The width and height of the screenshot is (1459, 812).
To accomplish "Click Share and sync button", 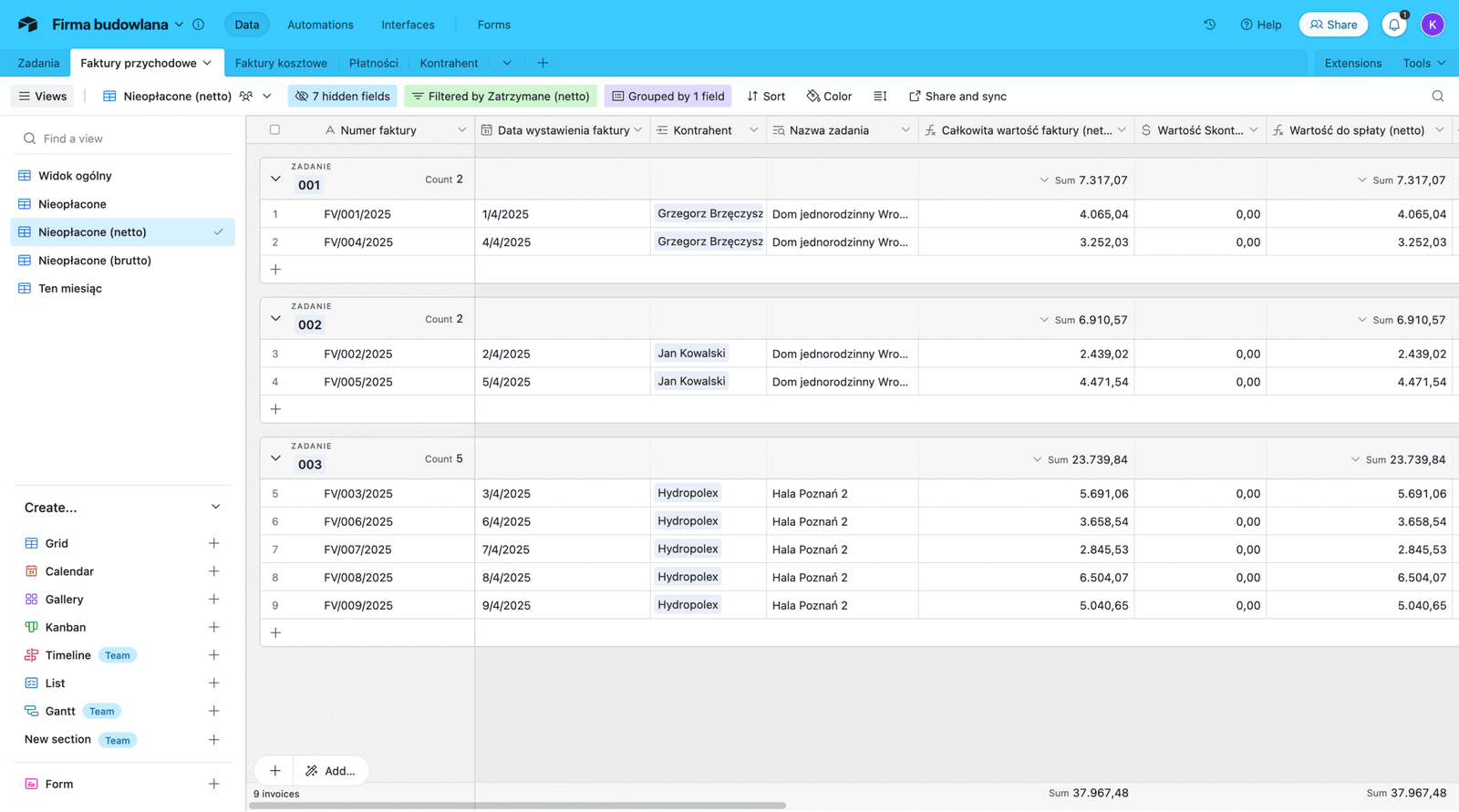I will (957, 97).
